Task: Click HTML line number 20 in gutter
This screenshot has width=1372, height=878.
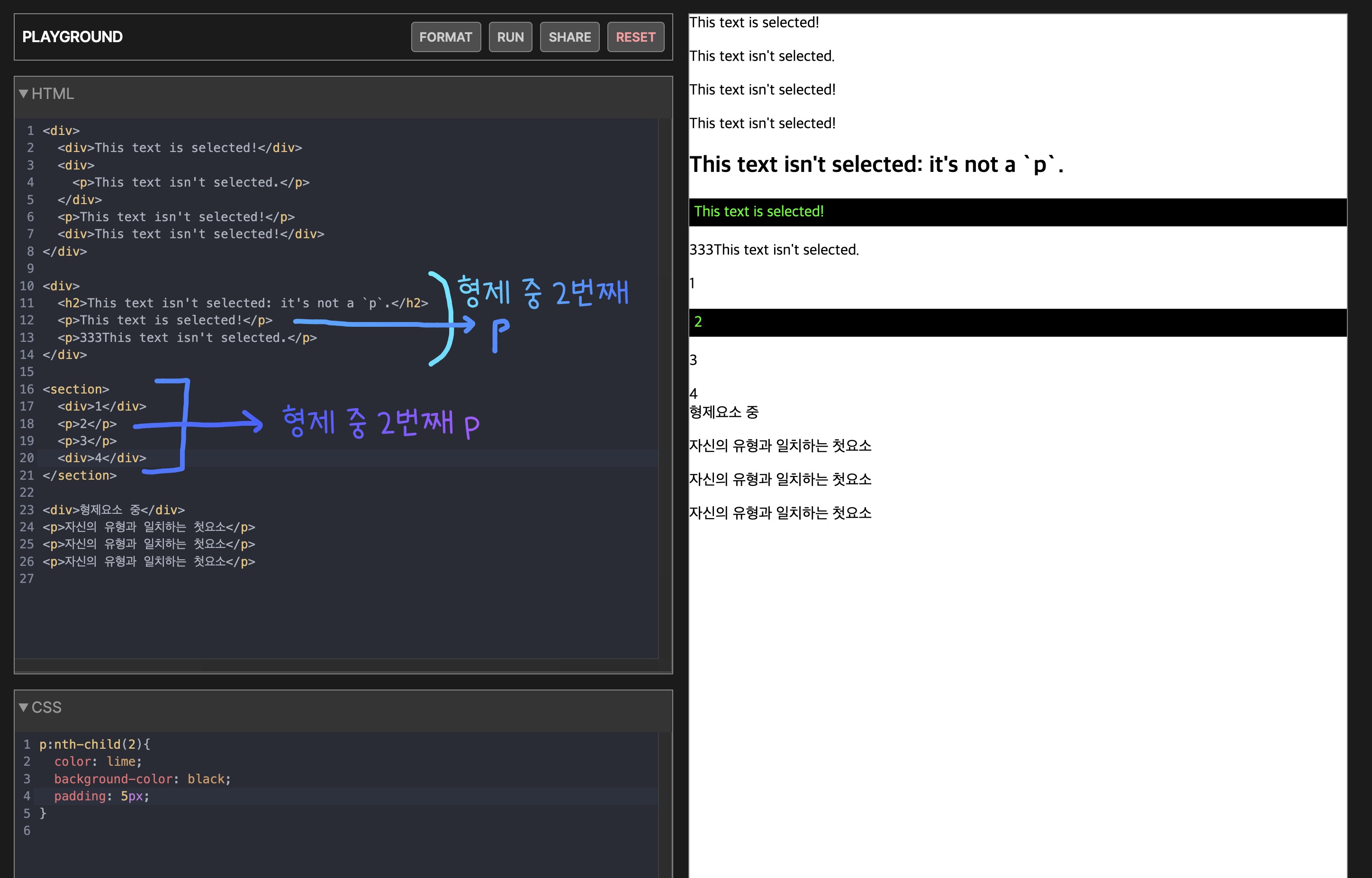Action: [27, 458]
